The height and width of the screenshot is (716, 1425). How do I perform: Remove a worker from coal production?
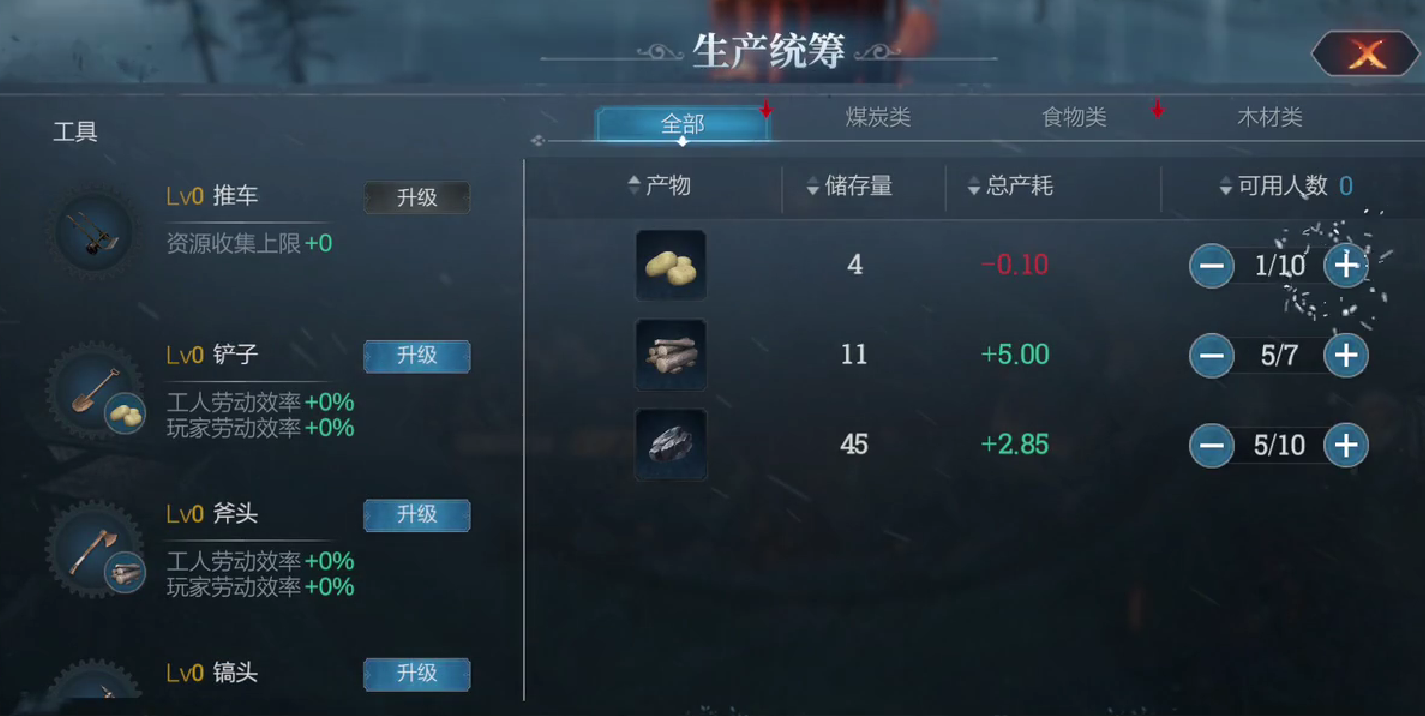click(1211, 444)
